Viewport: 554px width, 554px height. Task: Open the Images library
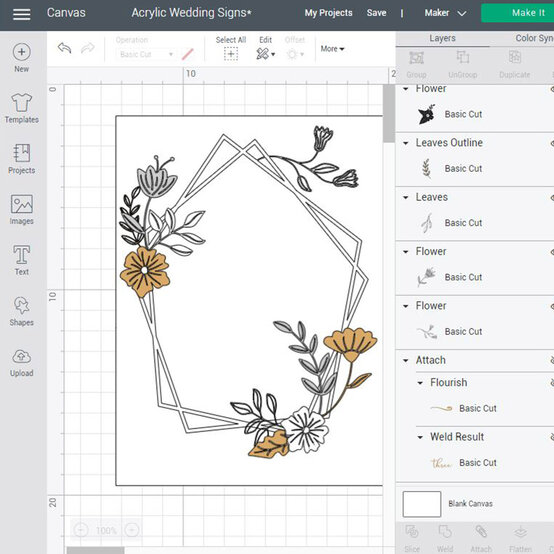[22, 209]
